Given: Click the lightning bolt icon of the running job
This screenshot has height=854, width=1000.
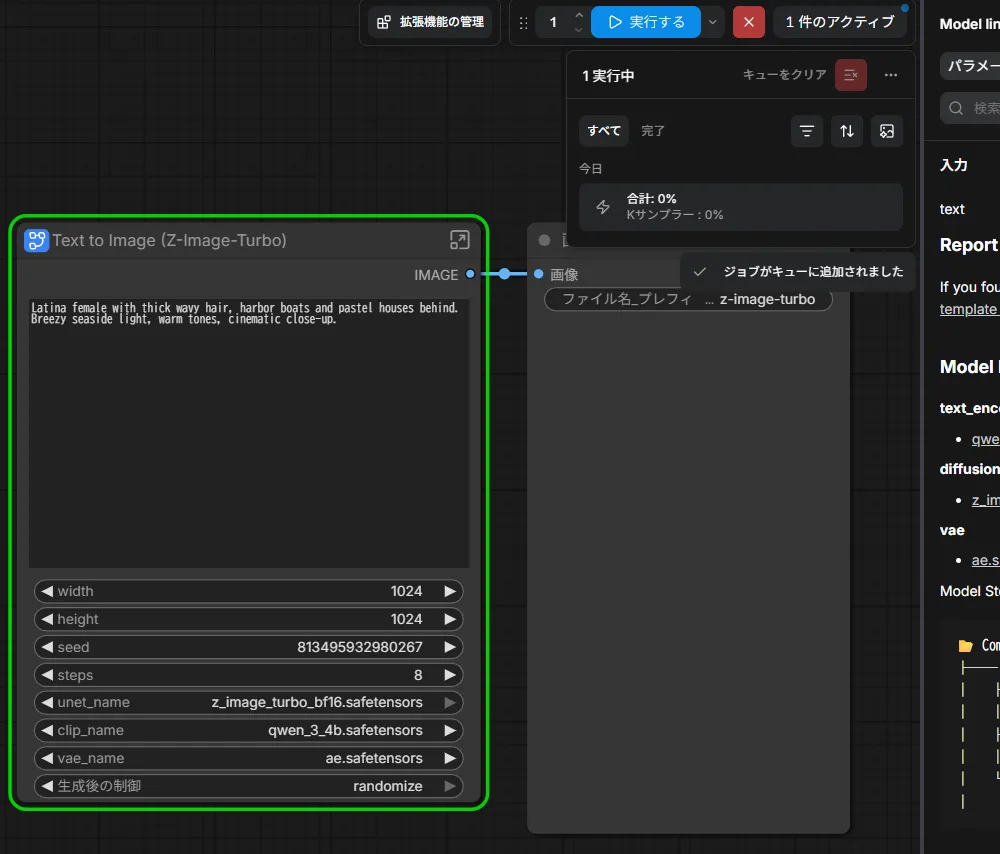Looking at the screenshot, I should tap(603, 207).
